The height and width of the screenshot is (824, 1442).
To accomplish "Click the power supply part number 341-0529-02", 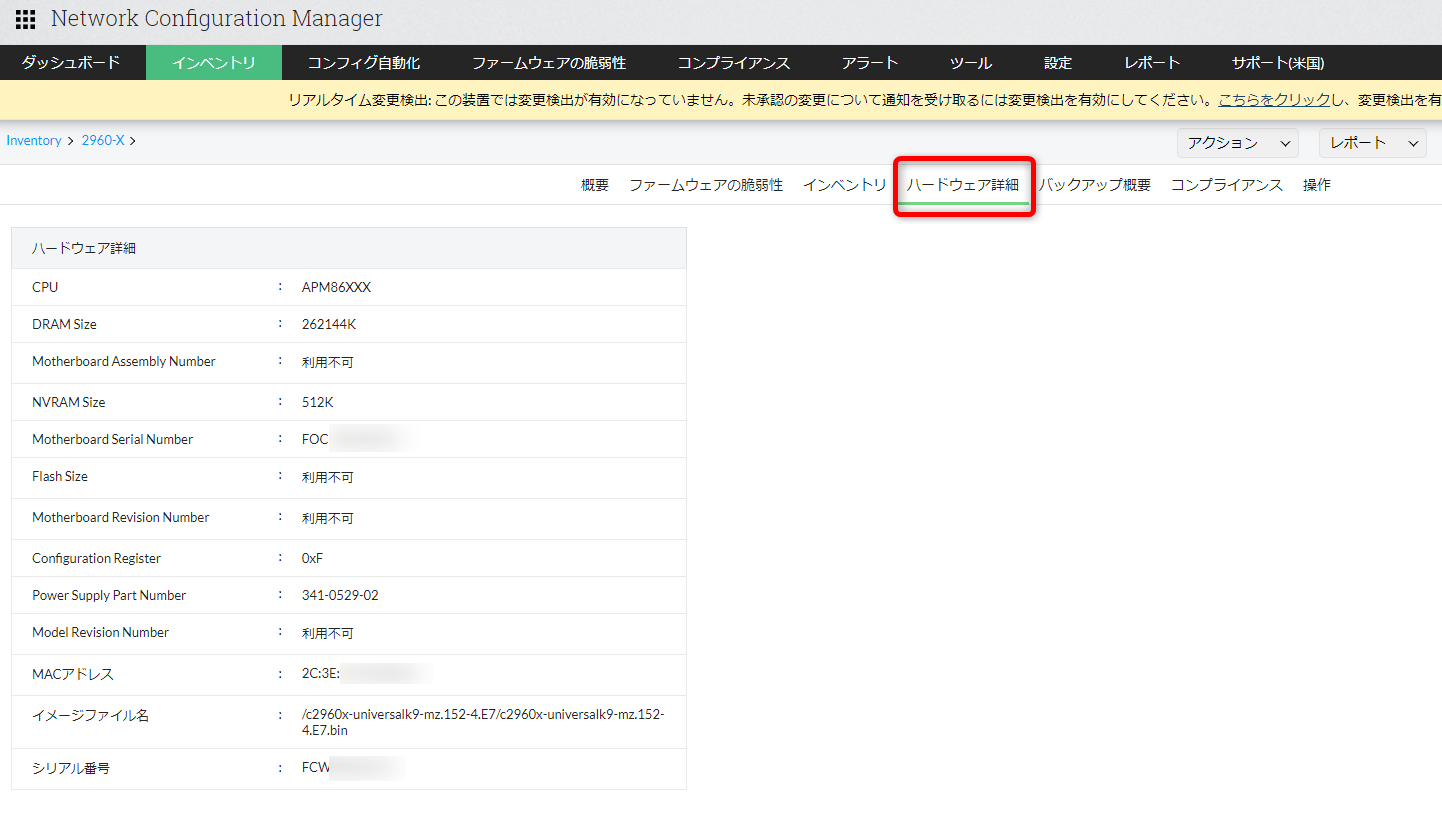I will tap(340, 595).
